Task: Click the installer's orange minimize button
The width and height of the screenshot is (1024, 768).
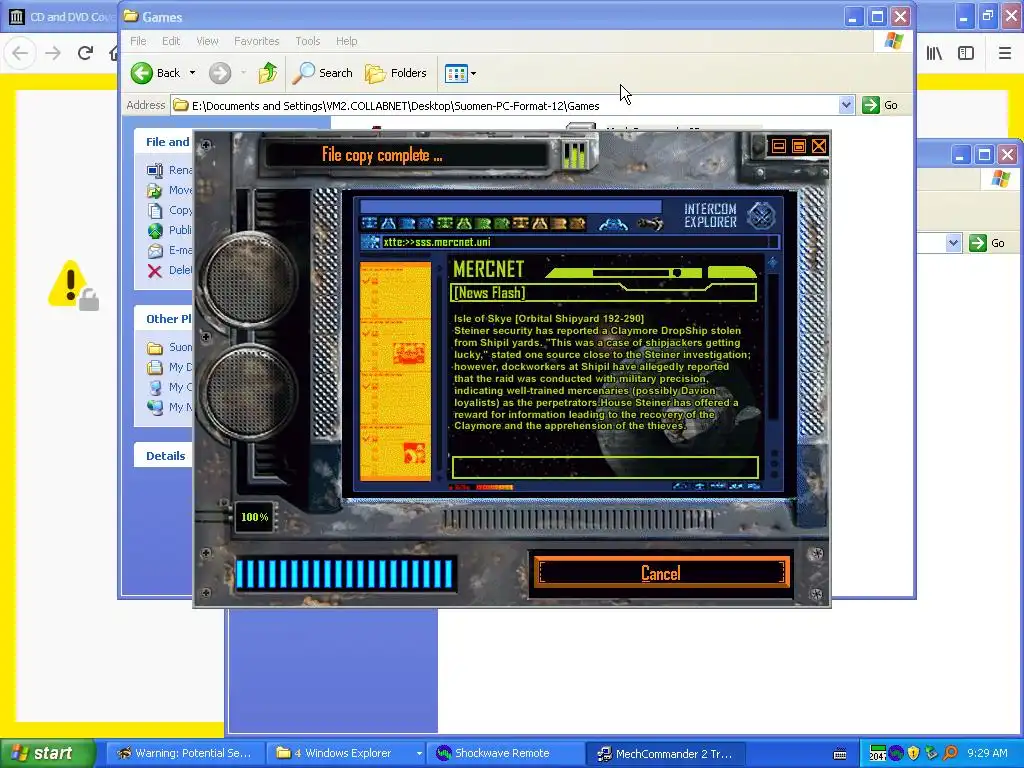Action: point(778,146)
